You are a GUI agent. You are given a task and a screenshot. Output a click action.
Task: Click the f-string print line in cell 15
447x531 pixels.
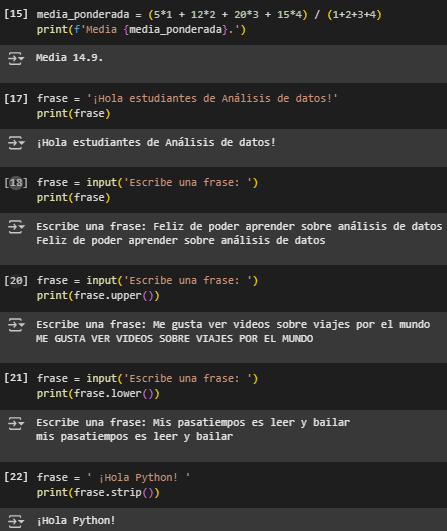click(x=141, y=30)
